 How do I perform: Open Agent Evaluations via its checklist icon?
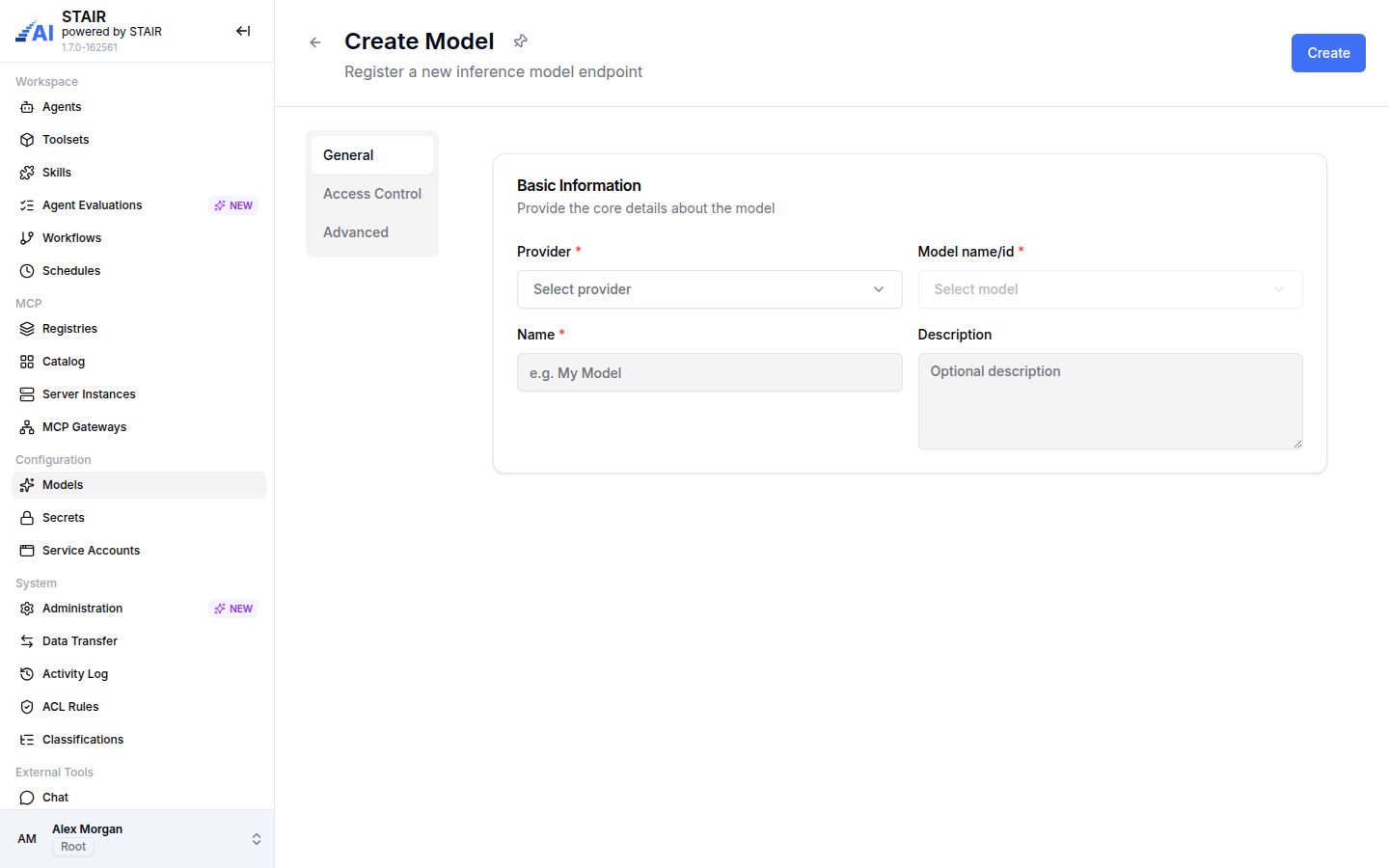(27, 205)
